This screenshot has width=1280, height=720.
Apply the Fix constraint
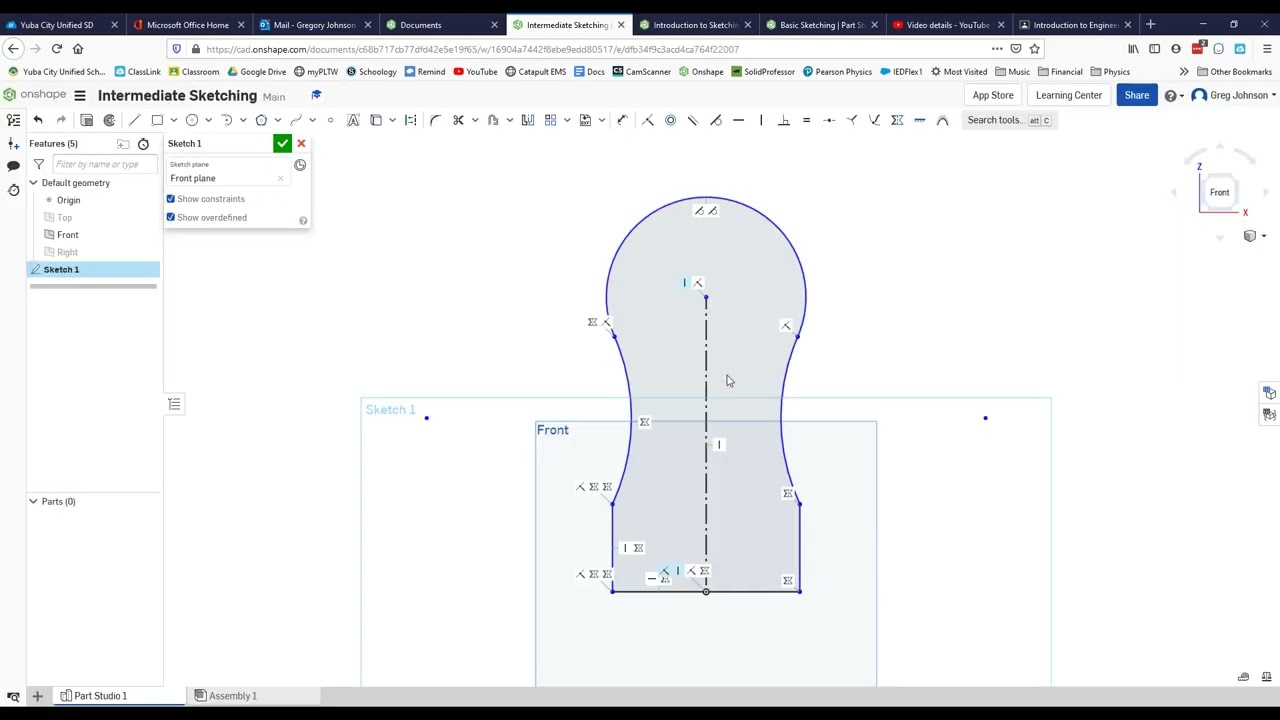(920, 120)
